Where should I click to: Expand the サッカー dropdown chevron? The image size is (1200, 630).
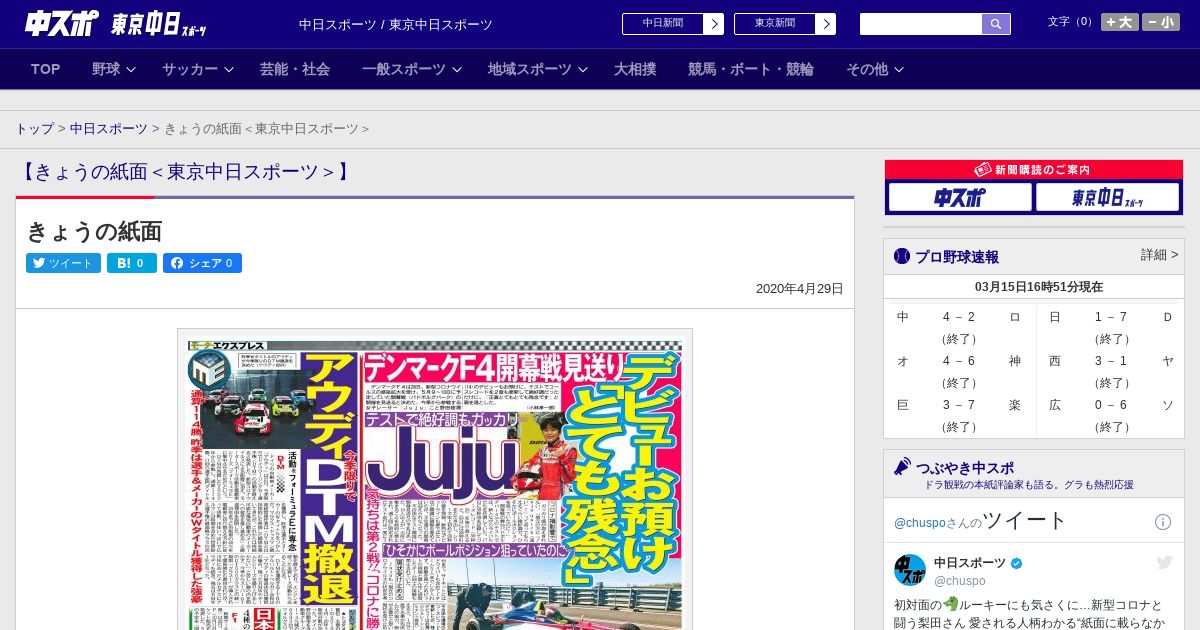(229, 69)
